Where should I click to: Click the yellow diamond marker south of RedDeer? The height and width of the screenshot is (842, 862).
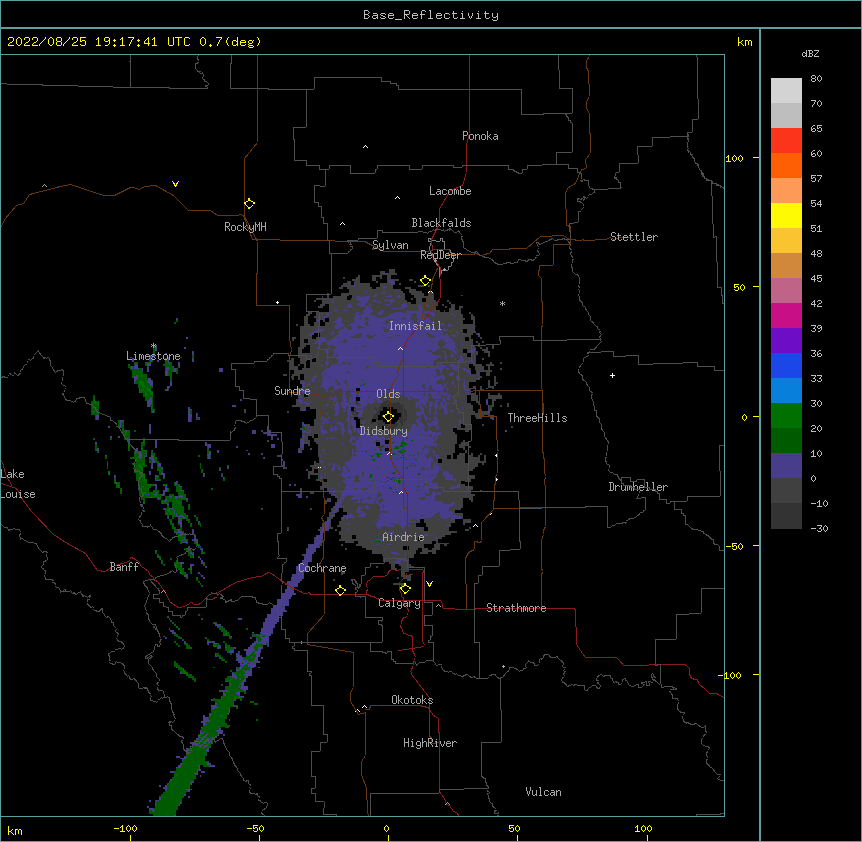(426, 281)
